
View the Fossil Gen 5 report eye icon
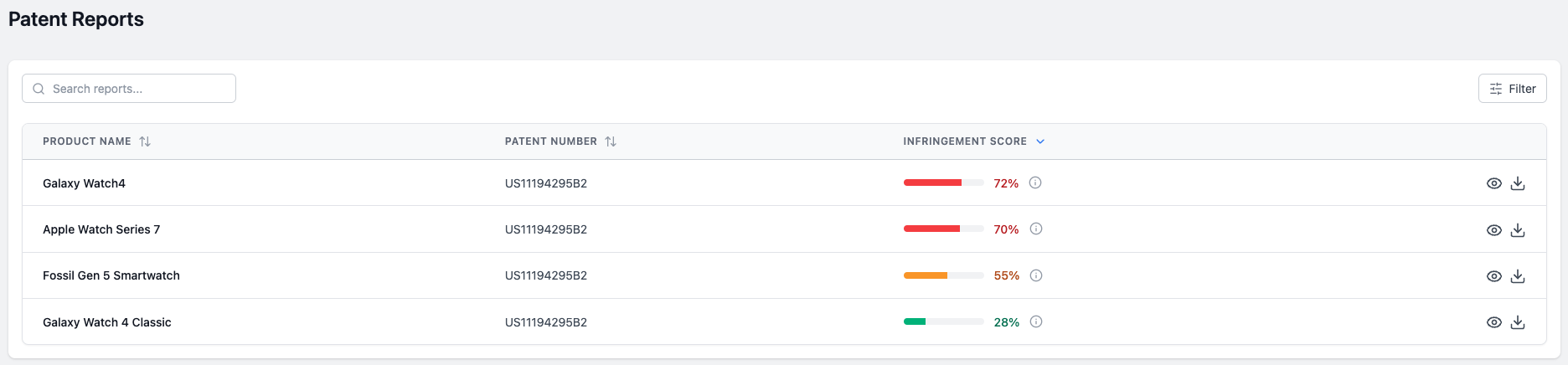click(1494, 276)
